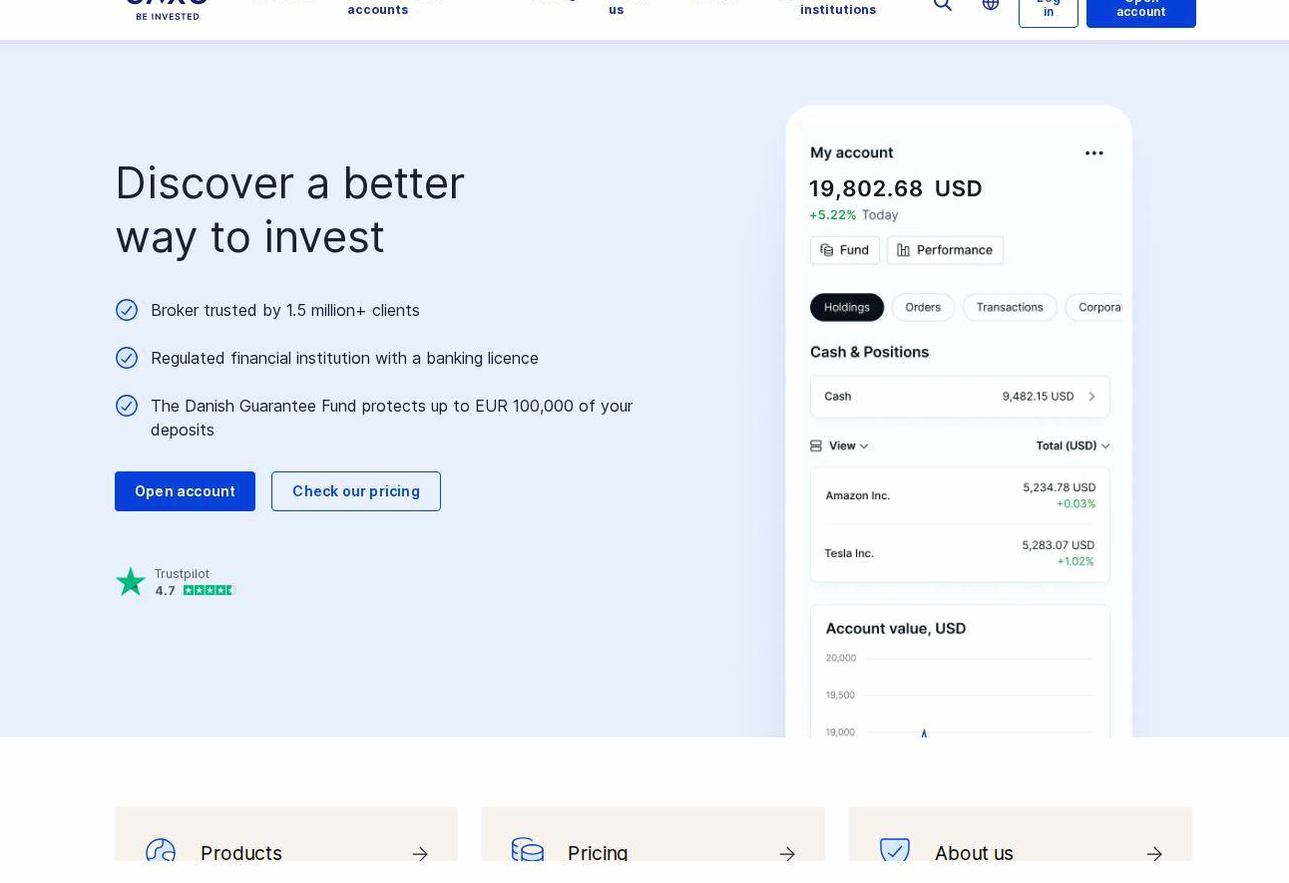Click the arrow on the Products card
This screenshot has width=1289, height=883.
pyautogui.click(x=420, y=854)
